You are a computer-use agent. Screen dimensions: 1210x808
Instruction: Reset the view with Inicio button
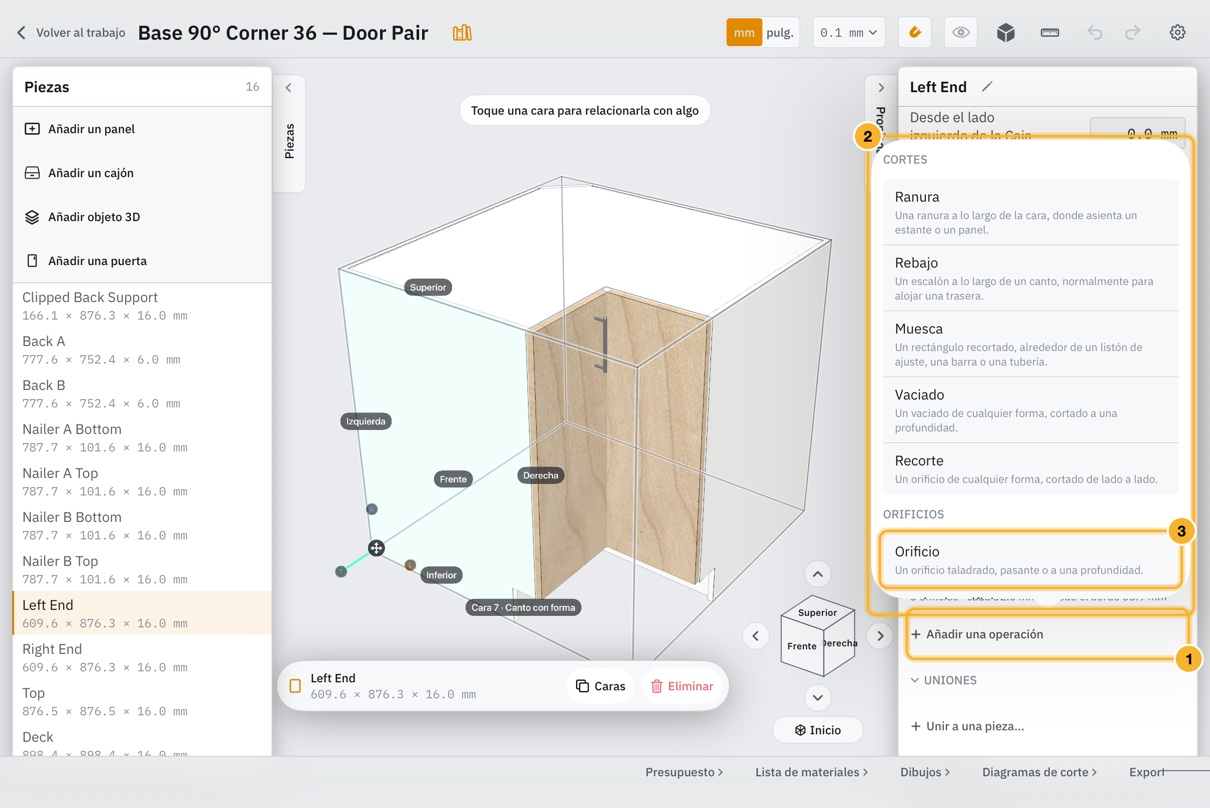tap(818, 730)
